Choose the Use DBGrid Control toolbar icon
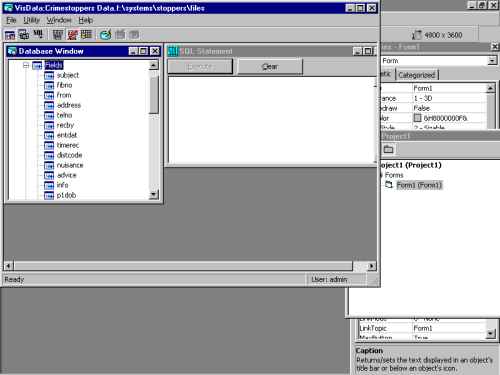The image size is (500, 375). tap(86, 34)
